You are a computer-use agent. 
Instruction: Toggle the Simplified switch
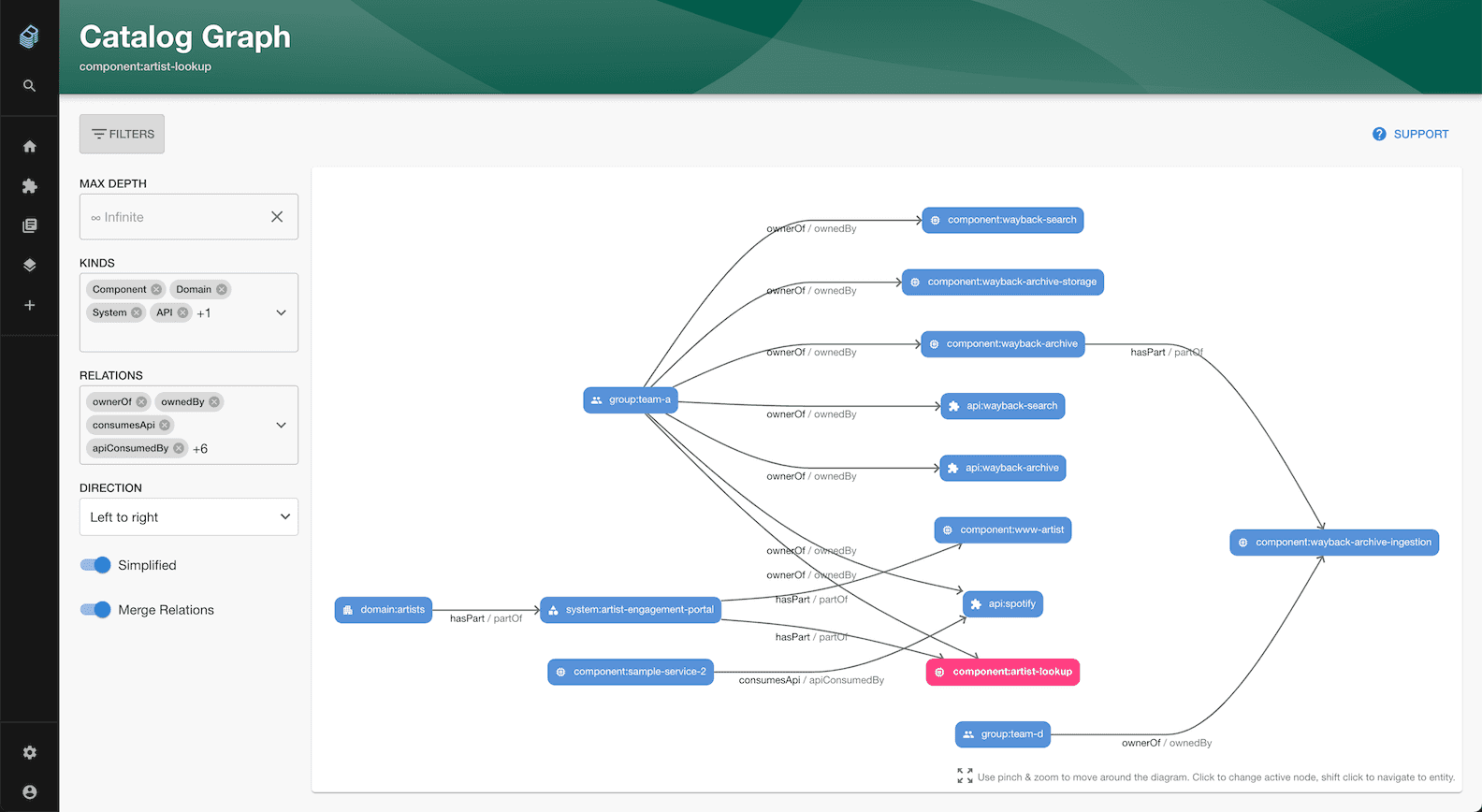pos(95,565)
